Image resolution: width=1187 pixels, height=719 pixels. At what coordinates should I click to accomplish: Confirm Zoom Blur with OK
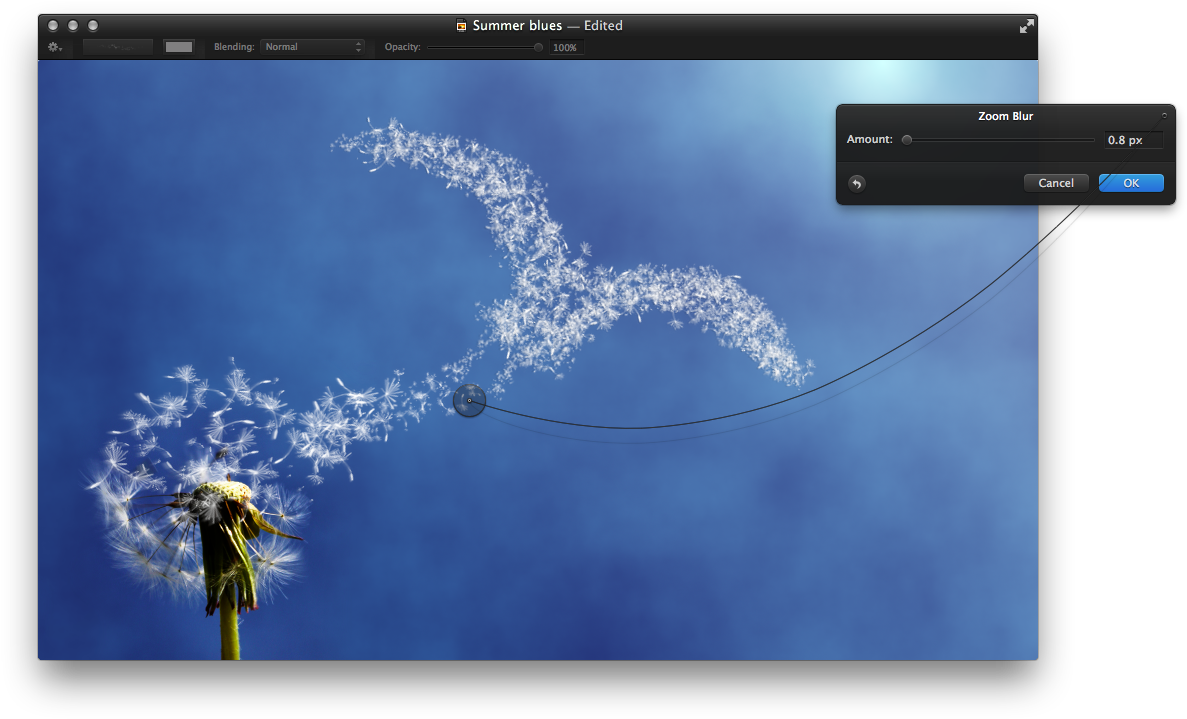pos(1131,183)
